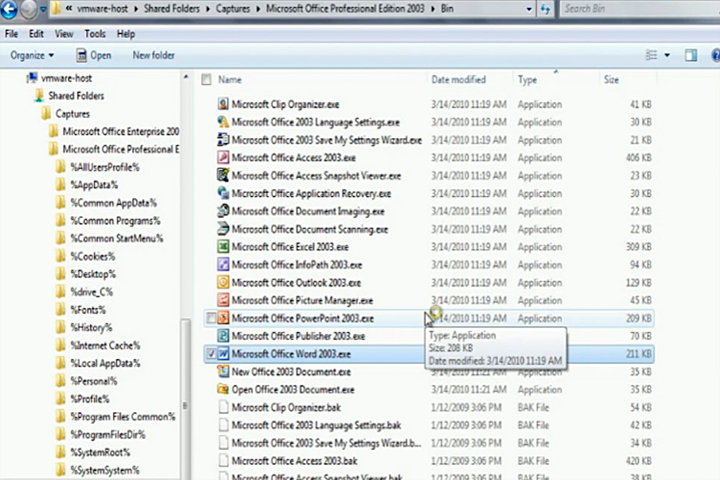Open the Help menu

[x=125, y=34]
